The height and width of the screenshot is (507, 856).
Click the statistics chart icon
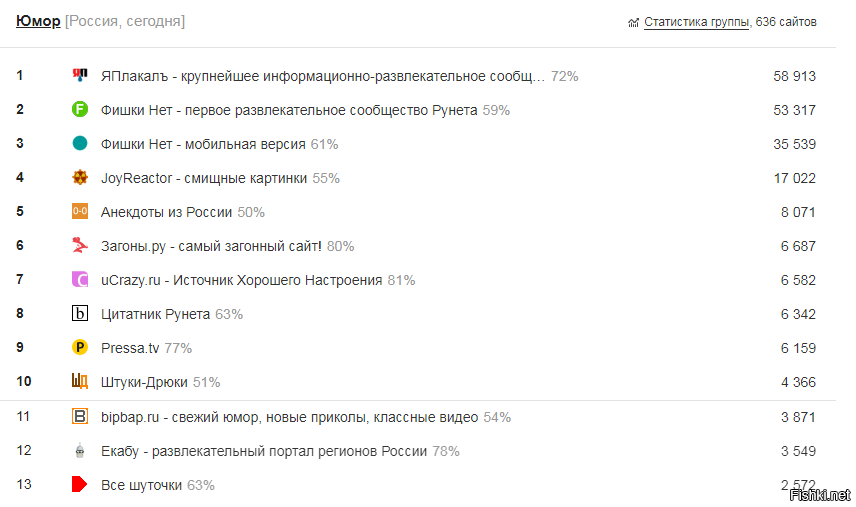pos(633,23)
